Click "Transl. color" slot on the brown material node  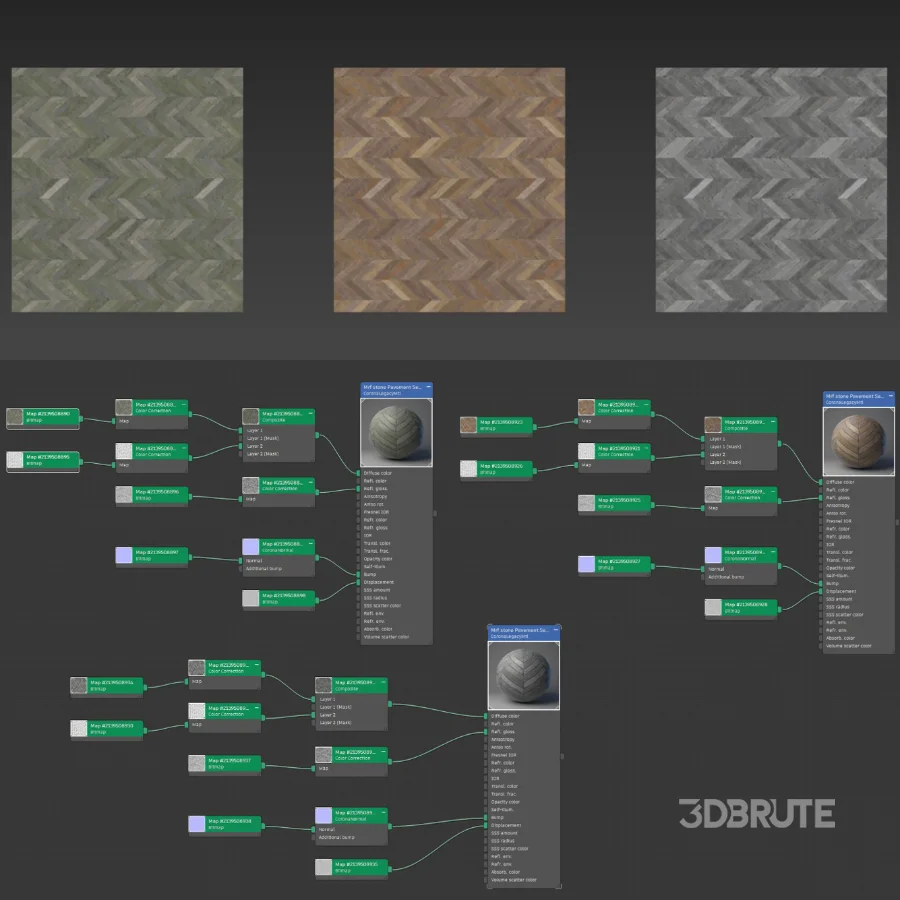839,552
